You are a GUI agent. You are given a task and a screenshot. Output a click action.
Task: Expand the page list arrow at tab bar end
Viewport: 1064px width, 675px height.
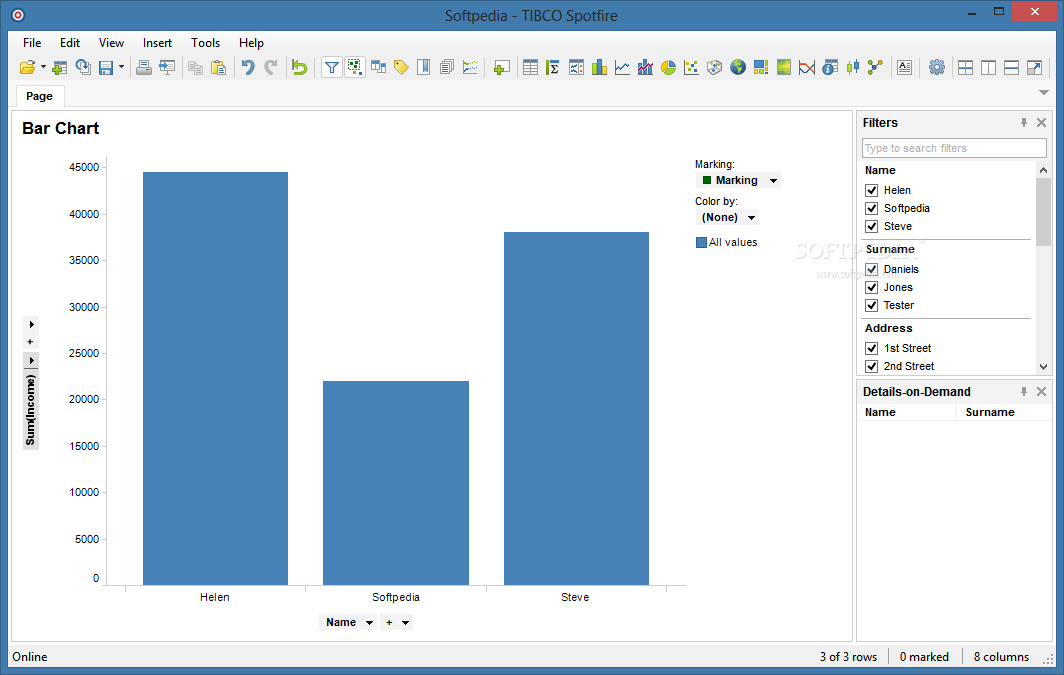click(x=1044, y=92)
